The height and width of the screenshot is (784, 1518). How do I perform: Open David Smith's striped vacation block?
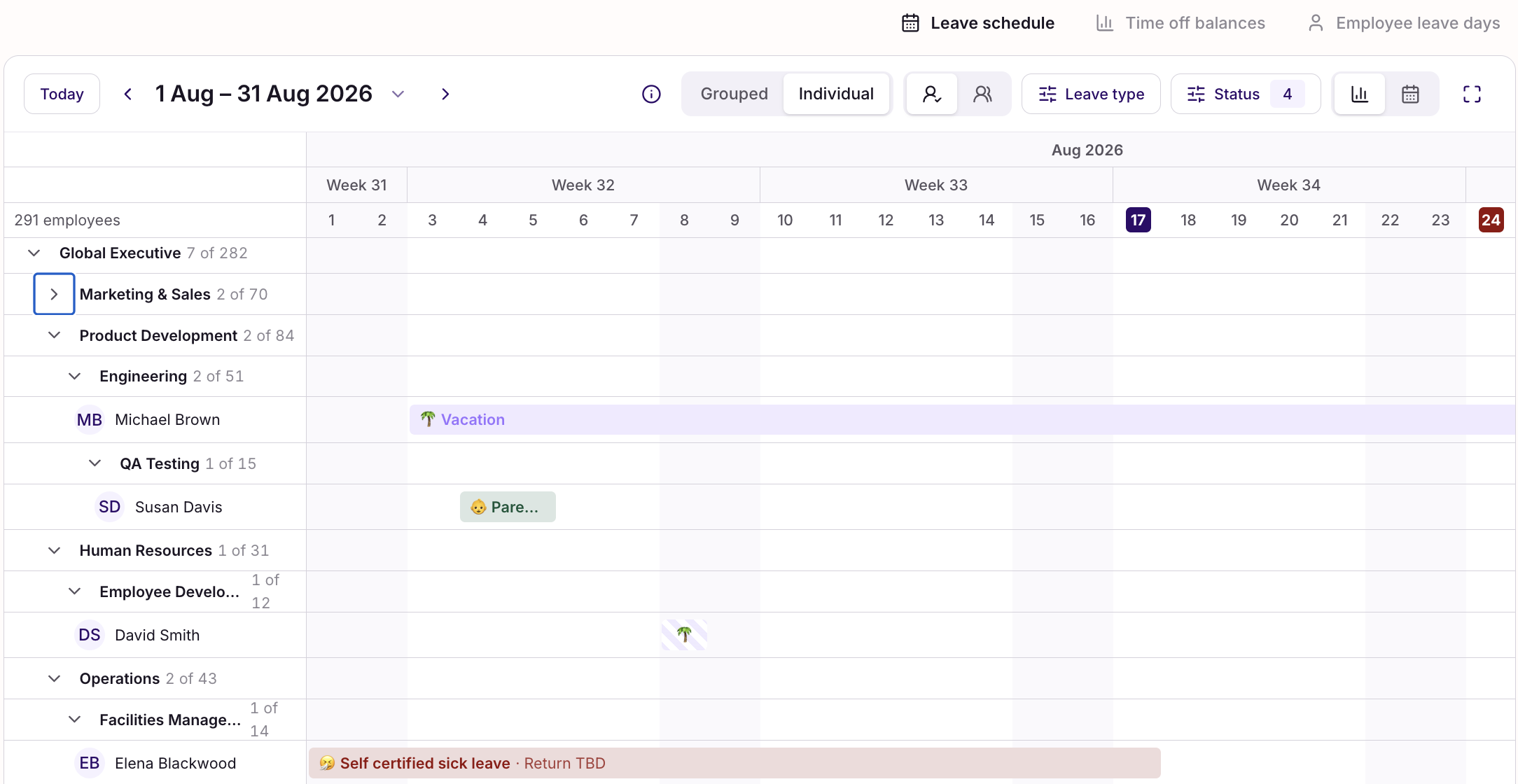coord(684,635)
